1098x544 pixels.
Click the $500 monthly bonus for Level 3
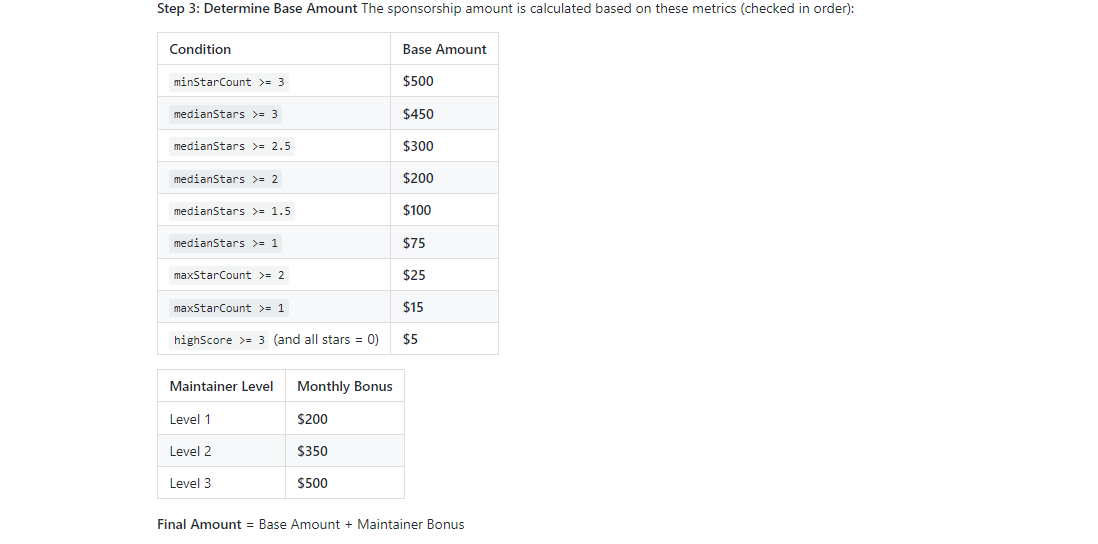click(312, 483)
